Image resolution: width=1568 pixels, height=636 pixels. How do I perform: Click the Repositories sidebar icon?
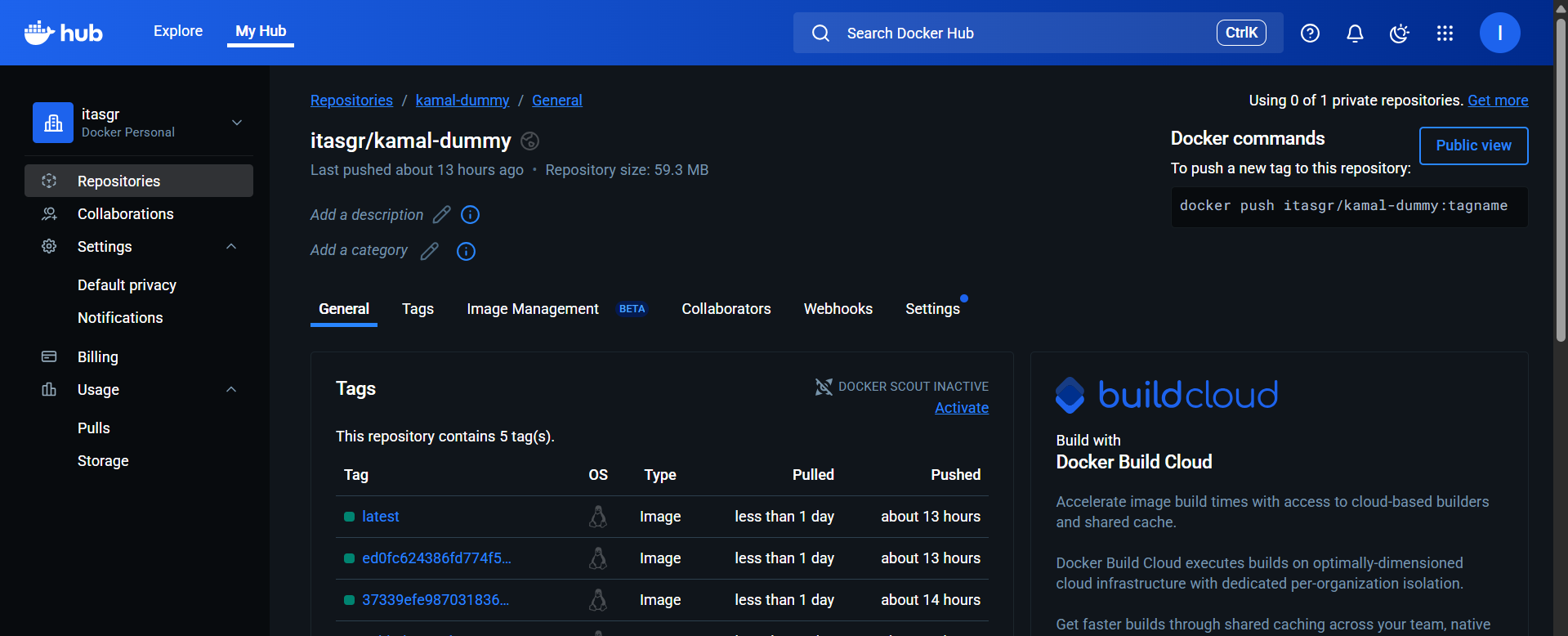click(49, 181)
